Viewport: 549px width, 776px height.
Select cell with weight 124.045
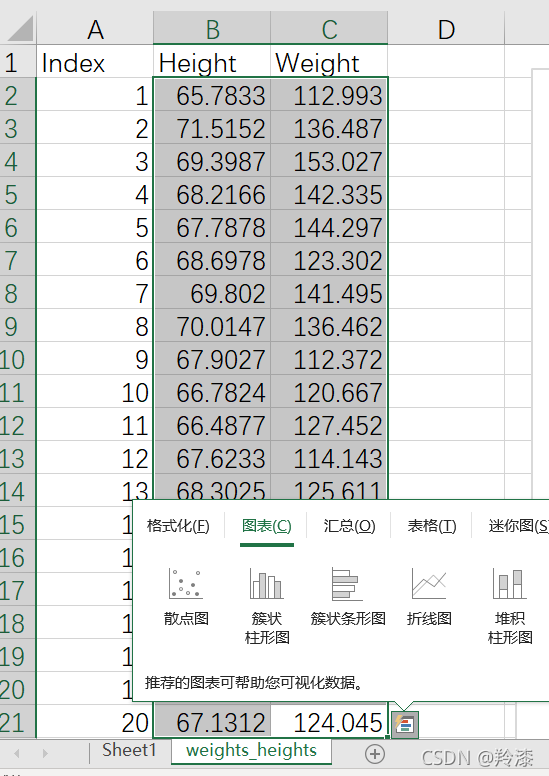tap(329, 722)
